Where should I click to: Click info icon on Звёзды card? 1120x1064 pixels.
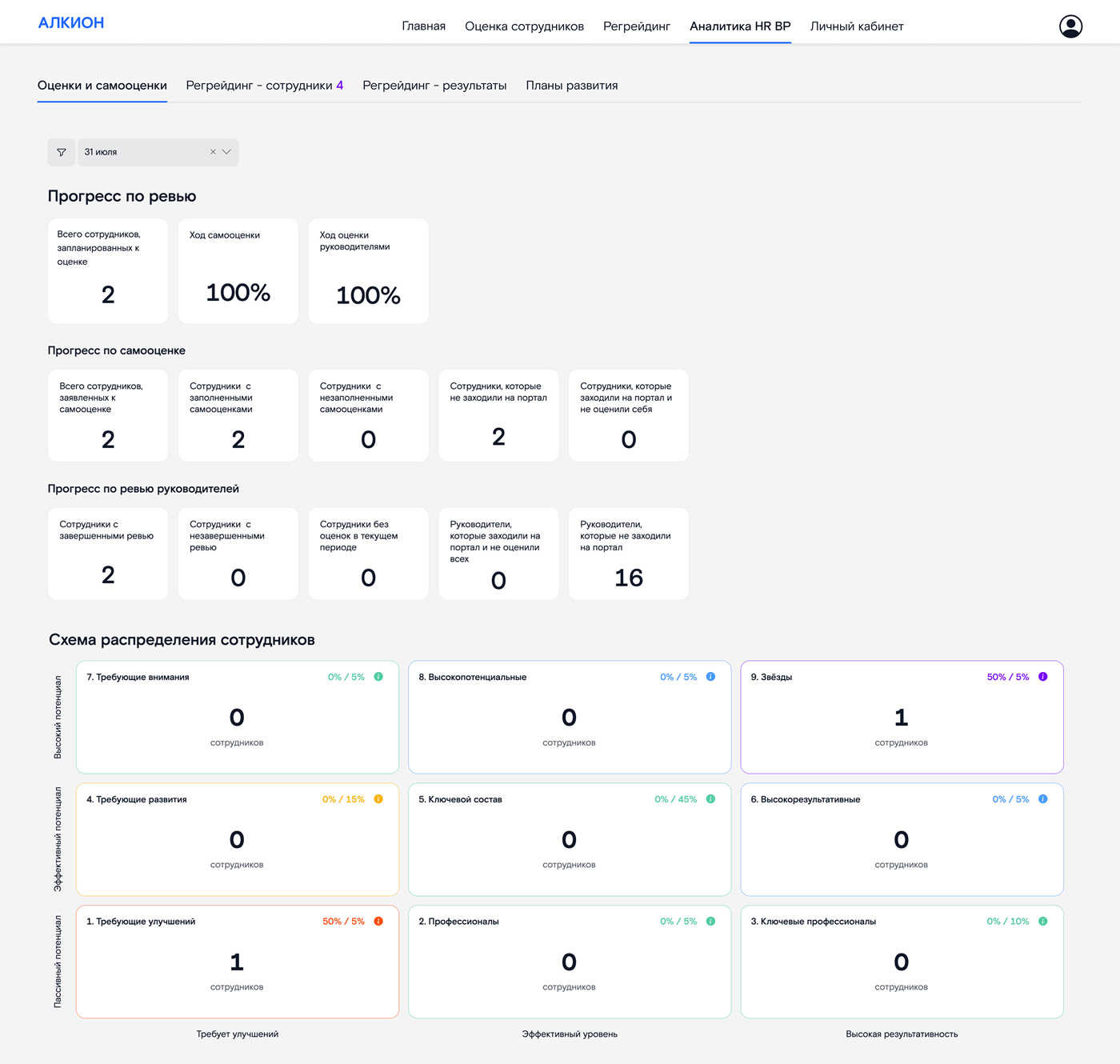[x=1042, y=677]
